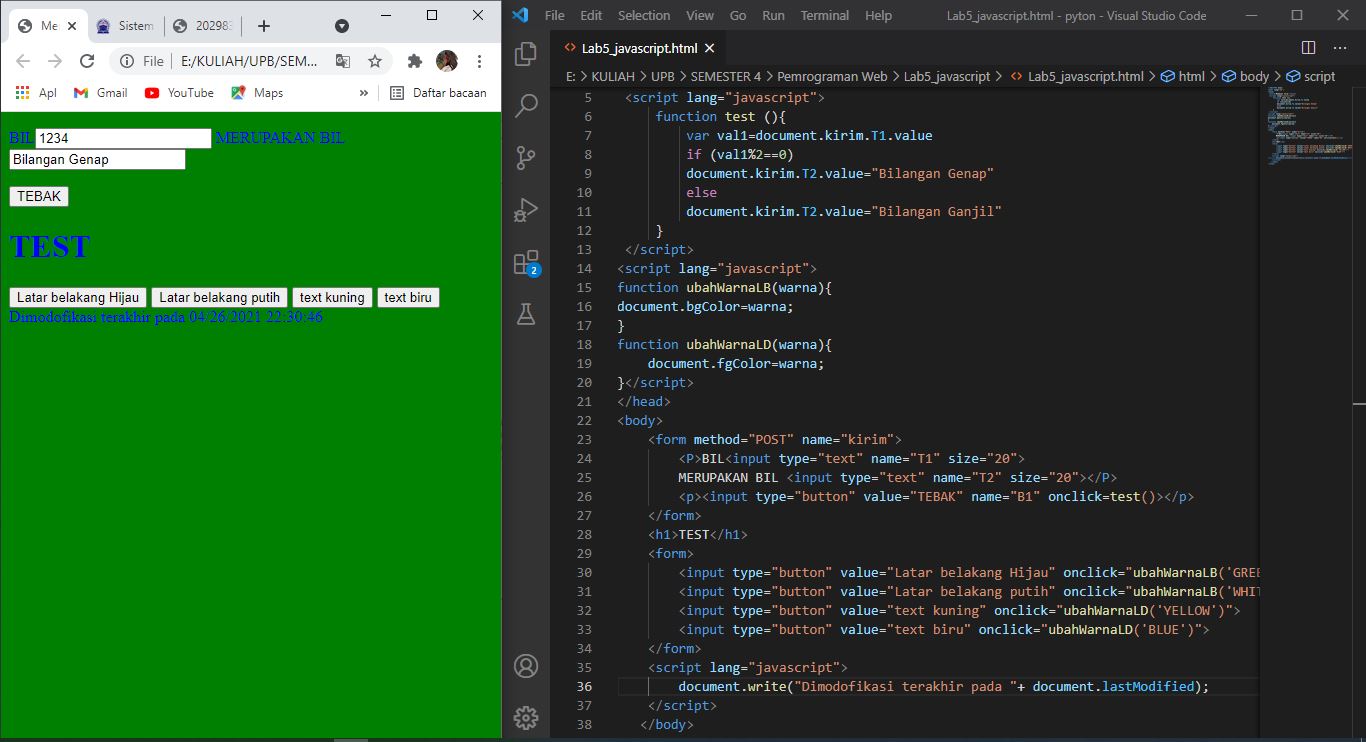Open the Testing view via flask icon
The image size is (1366, 742).
526,313
